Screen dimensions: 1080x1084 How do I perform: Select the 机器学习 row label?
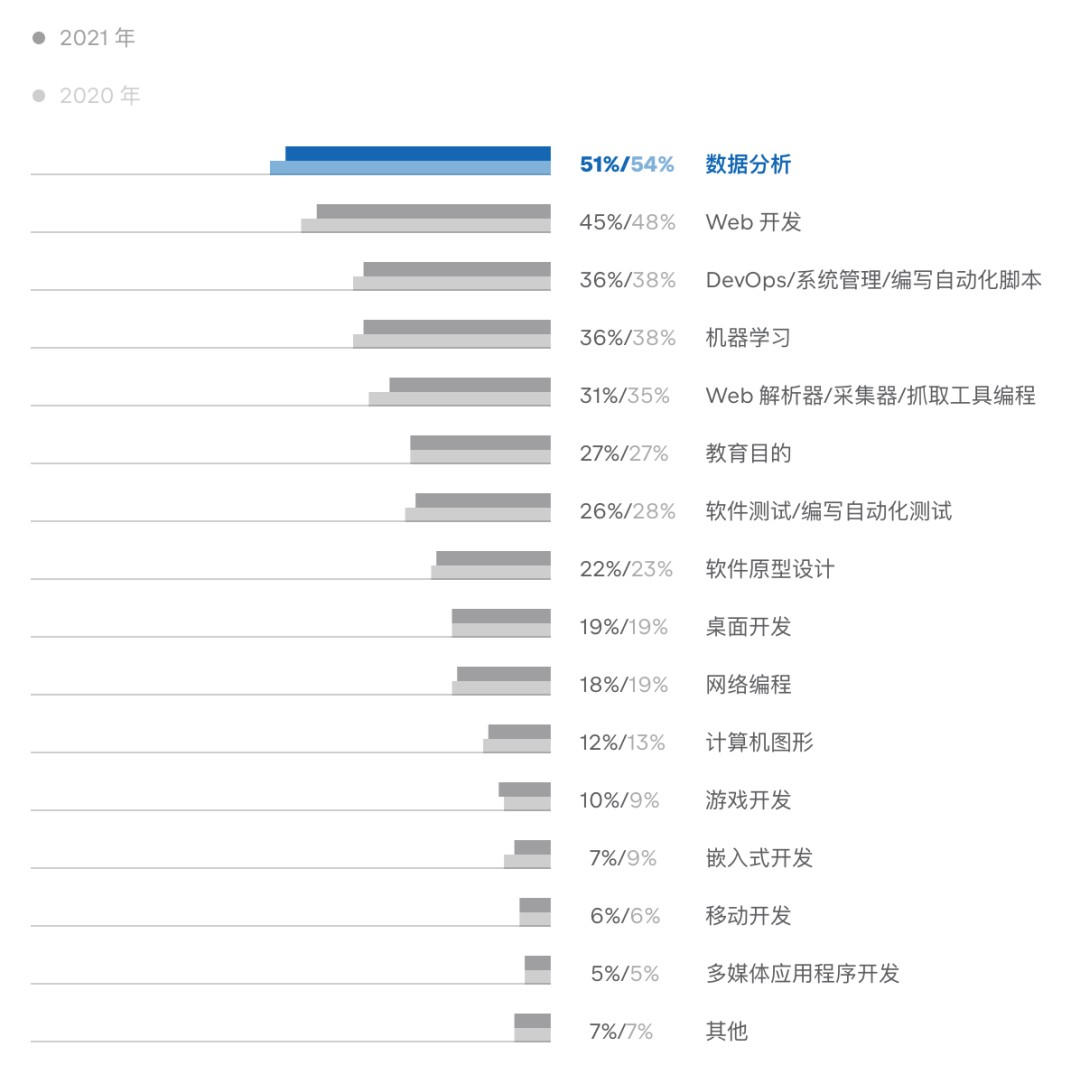click(748, 338)
